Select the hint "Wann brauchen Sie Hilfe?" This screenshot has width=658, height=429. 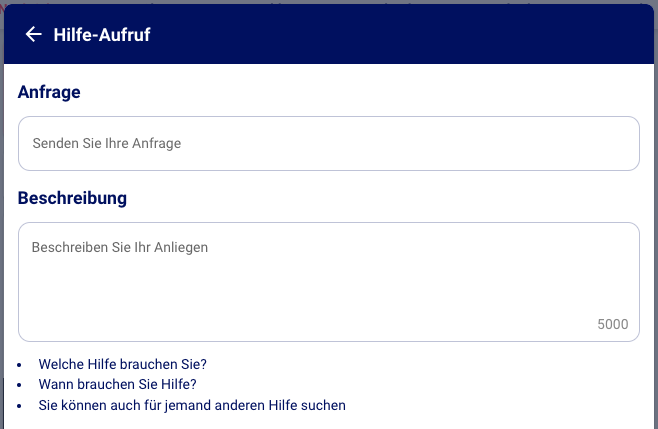[x=117, y=384]
